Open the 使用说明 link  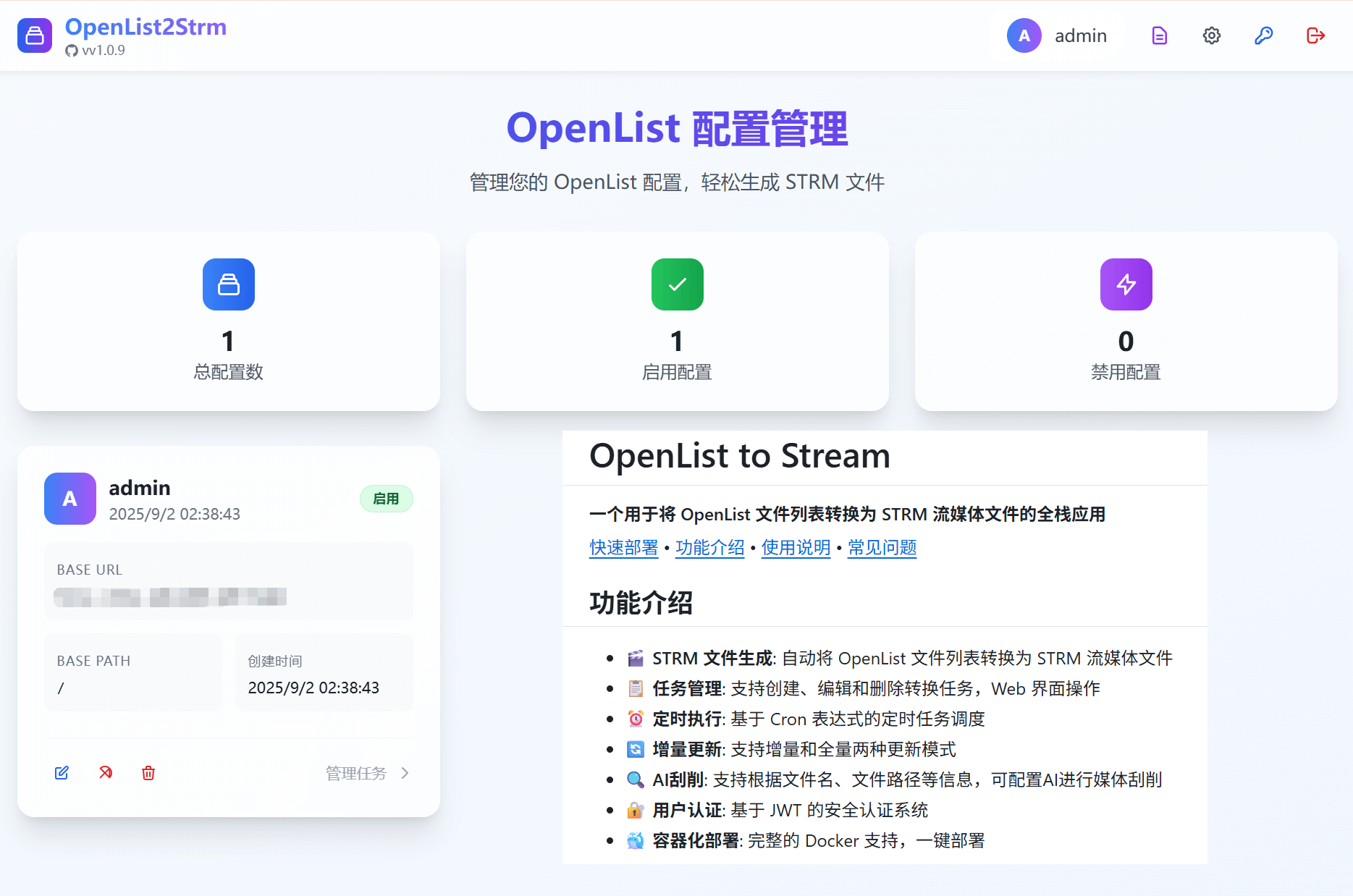[x=796, y=548]
